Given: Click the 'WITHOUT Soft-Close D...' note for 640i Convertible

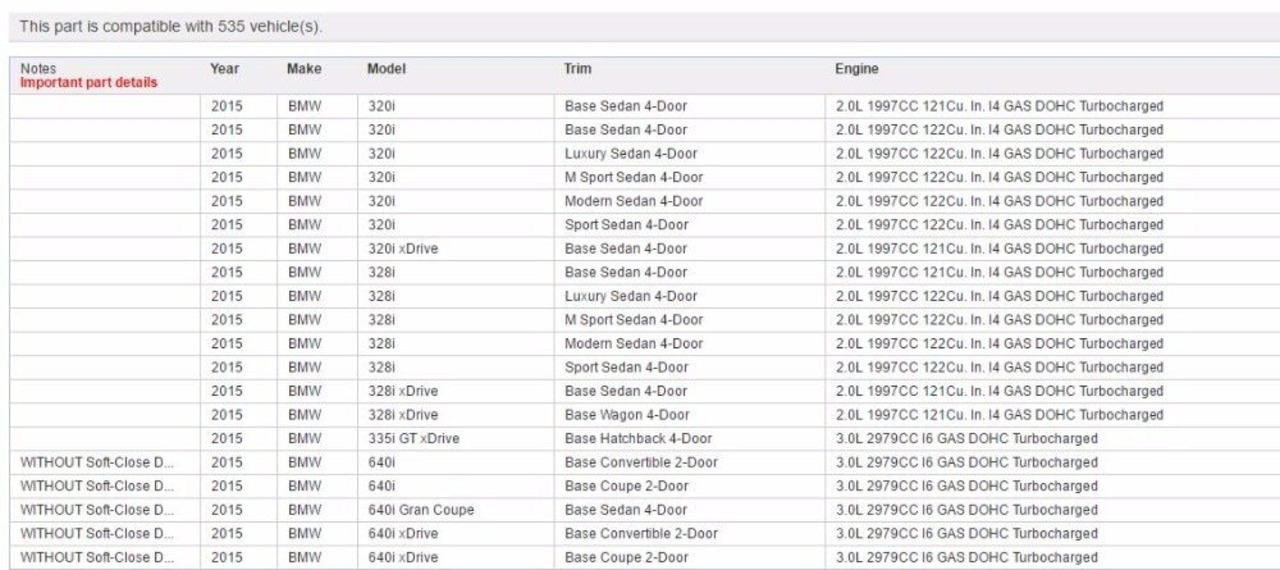Looking at the screenshot, I should tap(99, 462).
